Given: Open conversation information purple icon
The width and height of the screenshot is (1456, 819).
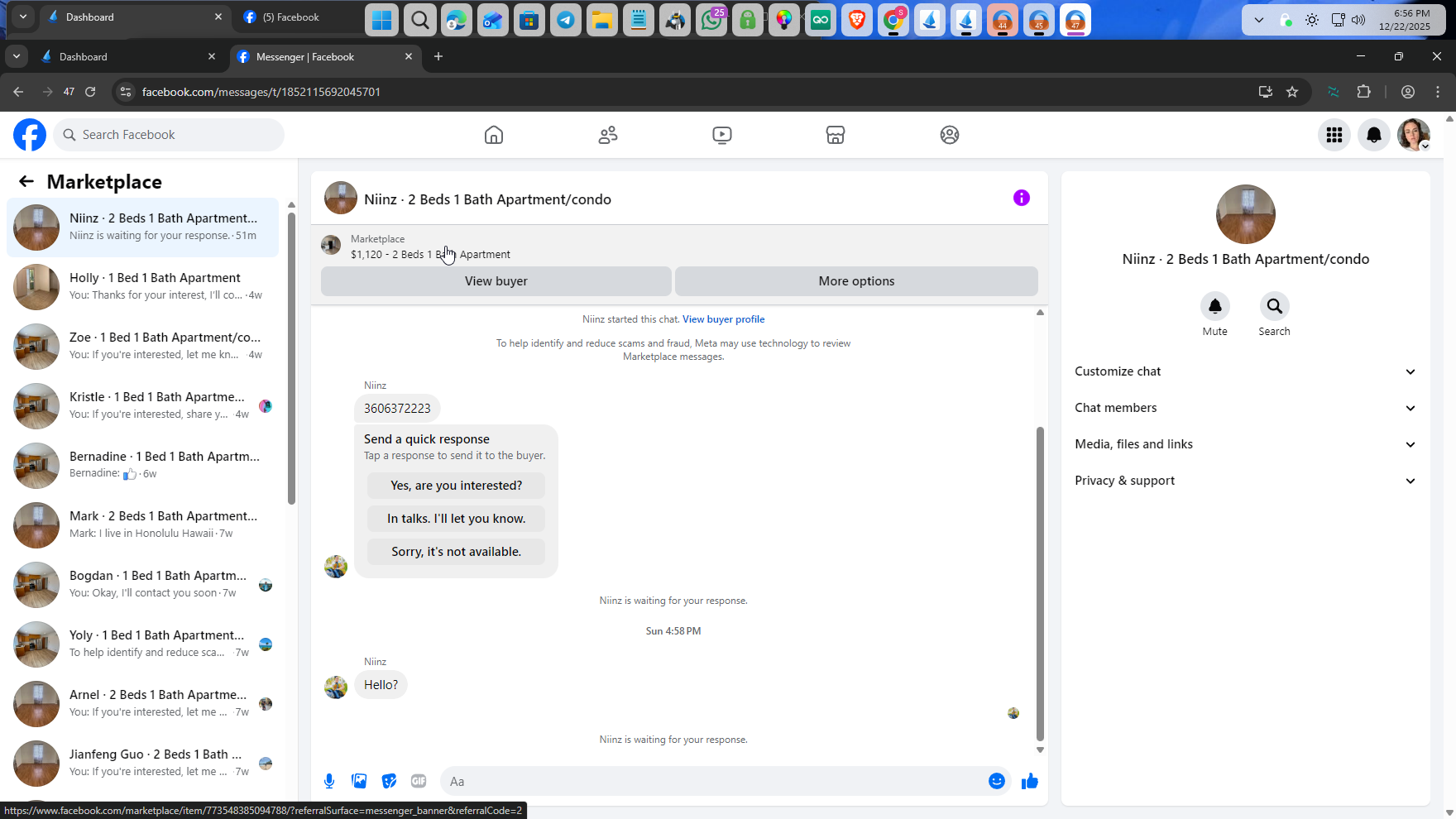Looking at the screenshot, I should click(1022, 198).
